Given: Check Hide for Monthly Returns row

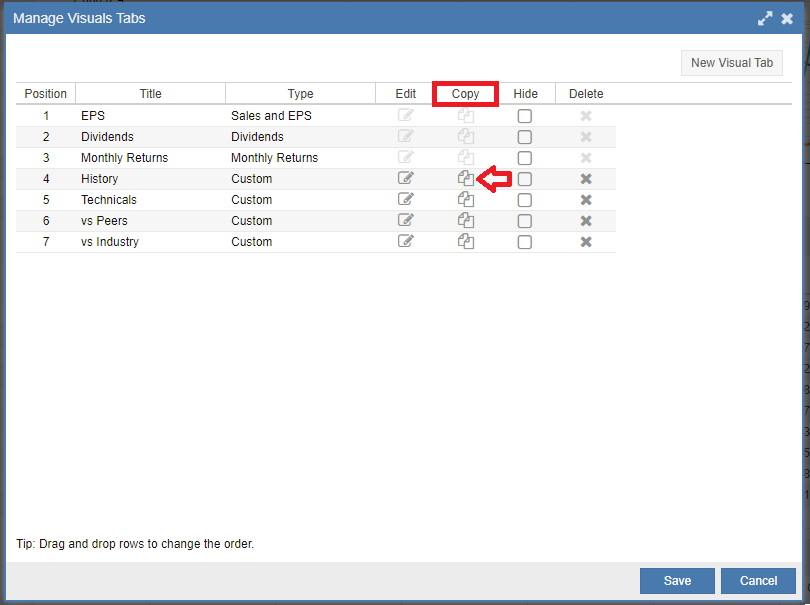Looking at the screenshot, I should coord(525,158).
